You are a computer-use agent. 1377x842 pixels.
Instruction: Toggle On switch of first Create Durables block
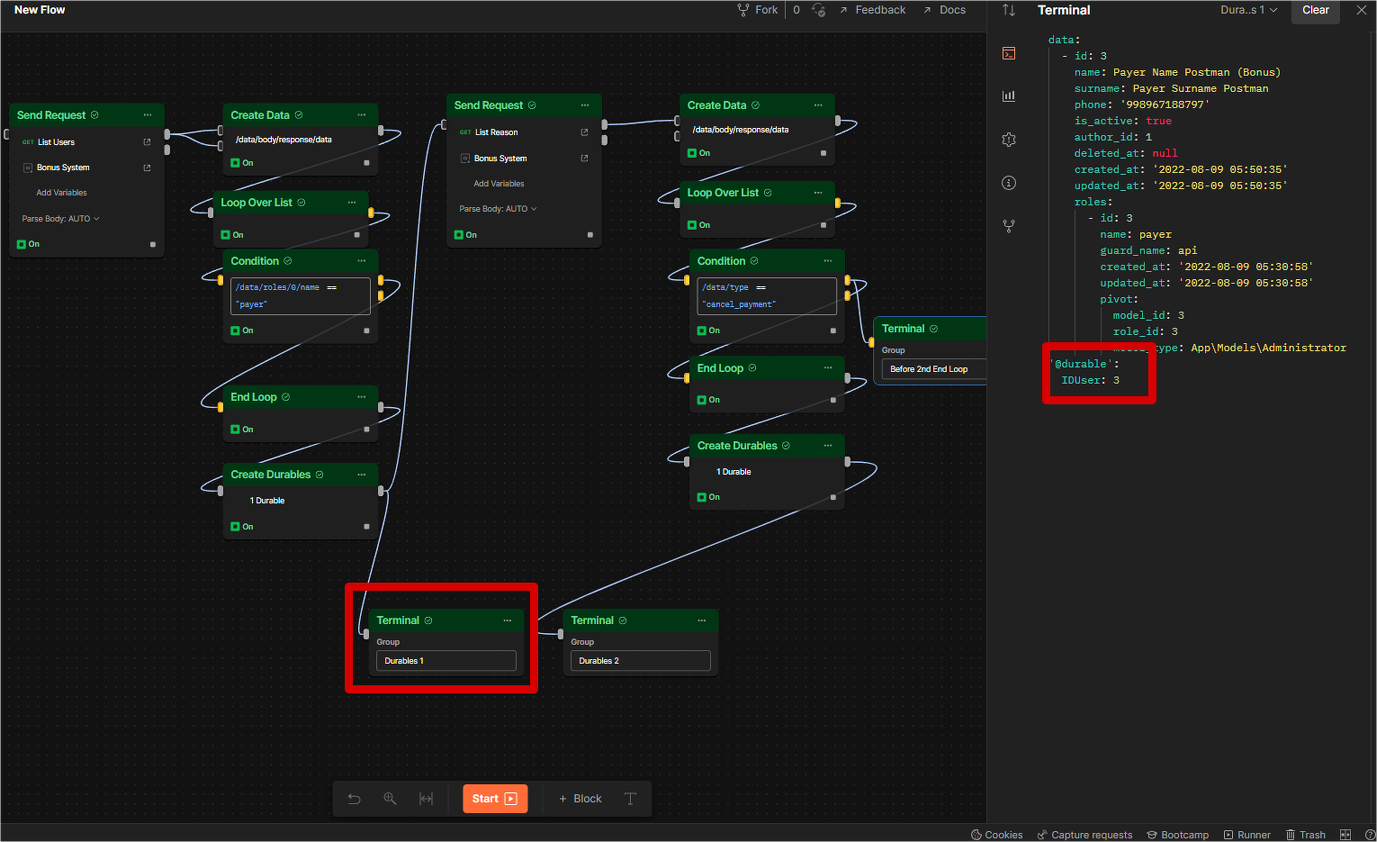pyautogui.click(x=241, y=526)
